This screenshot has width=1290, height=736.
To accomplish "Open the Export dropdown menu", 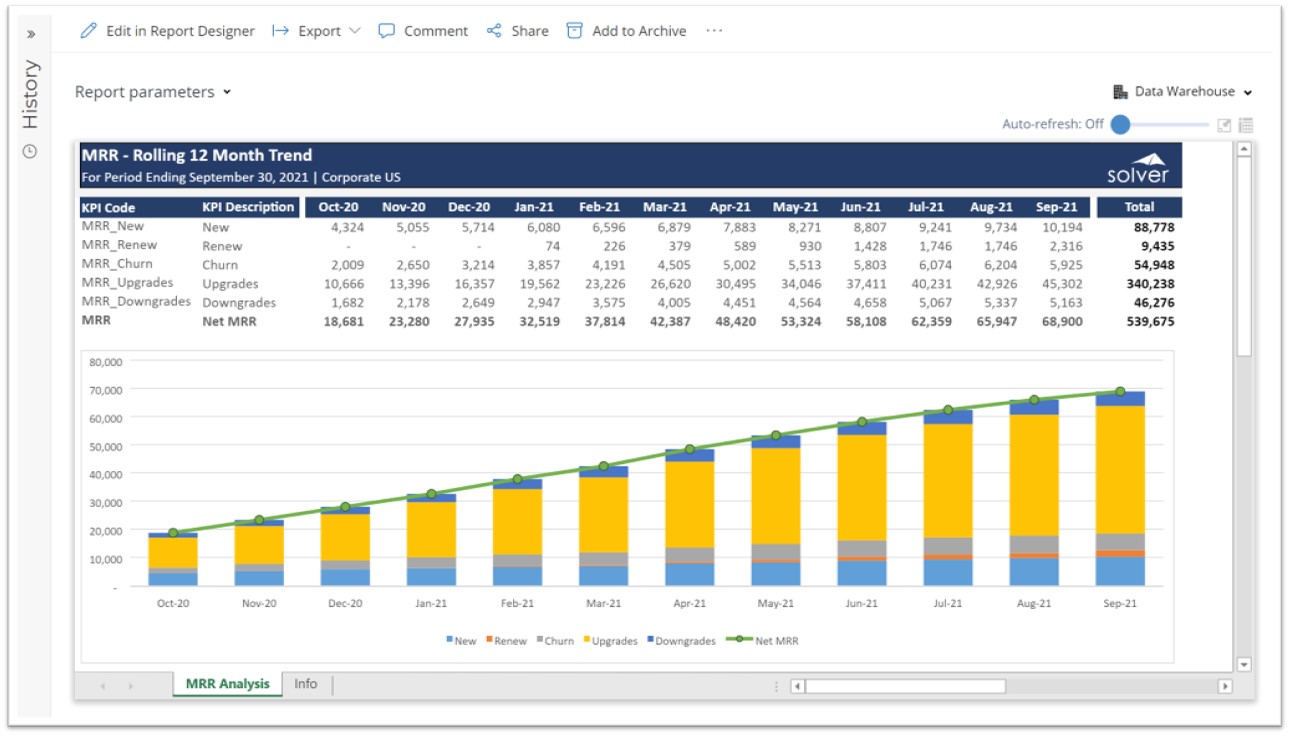I will click(319, 31).
